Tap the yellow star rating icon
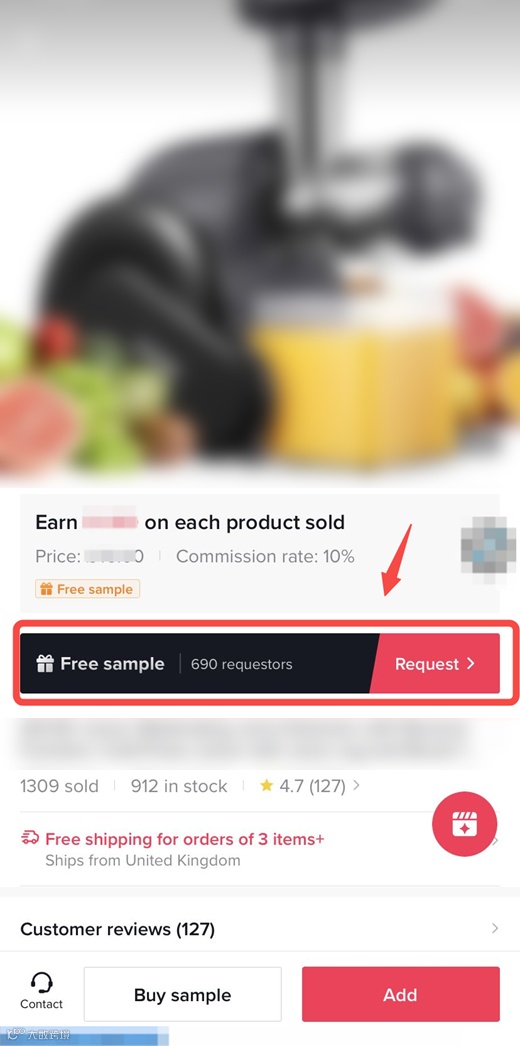520x1046 pixels. click(x=267, y=785)
